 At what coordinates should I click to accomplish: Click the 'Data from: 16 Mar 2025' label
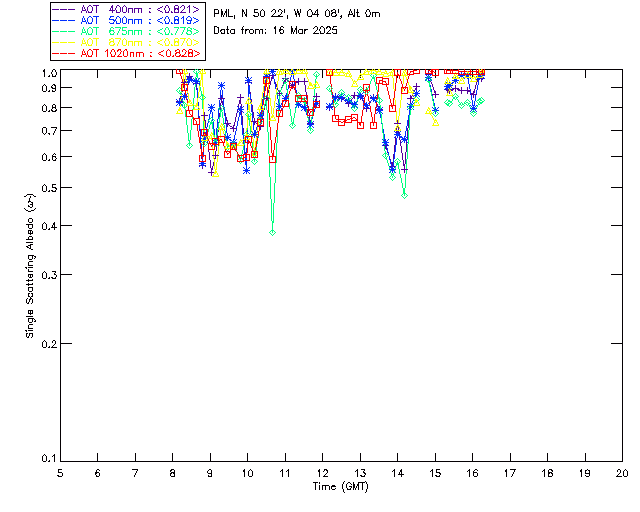(276, 30)
